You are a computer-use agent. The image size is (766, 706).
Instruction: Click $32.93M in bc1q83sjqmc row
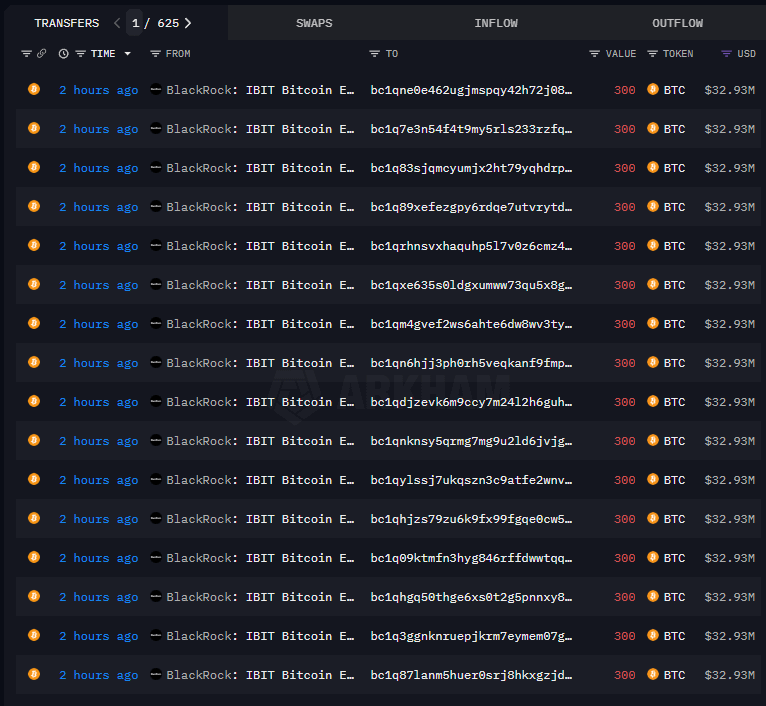tap(729, 168)
